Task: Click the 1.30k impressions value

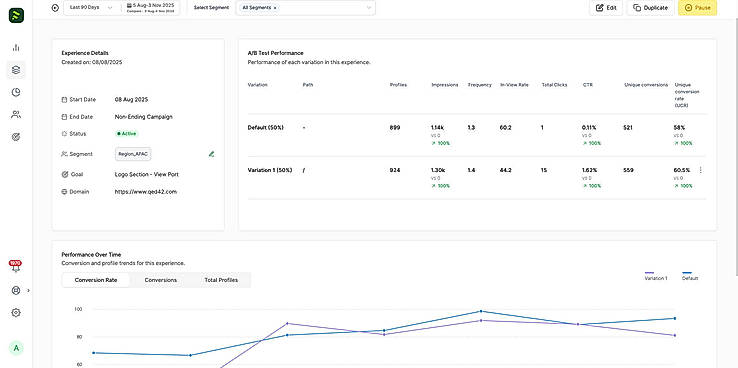Action: pyautogui.click(x=438, y=170)
